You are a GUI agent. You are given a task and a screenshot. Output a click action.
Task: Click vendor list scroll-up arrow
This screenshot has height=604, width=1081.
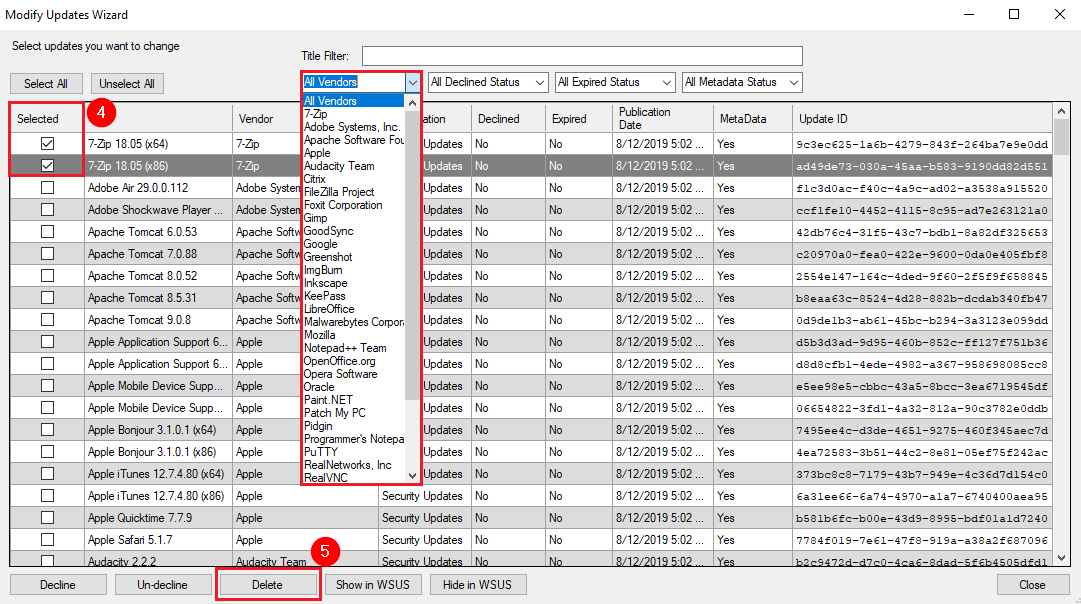click(412, 103)
